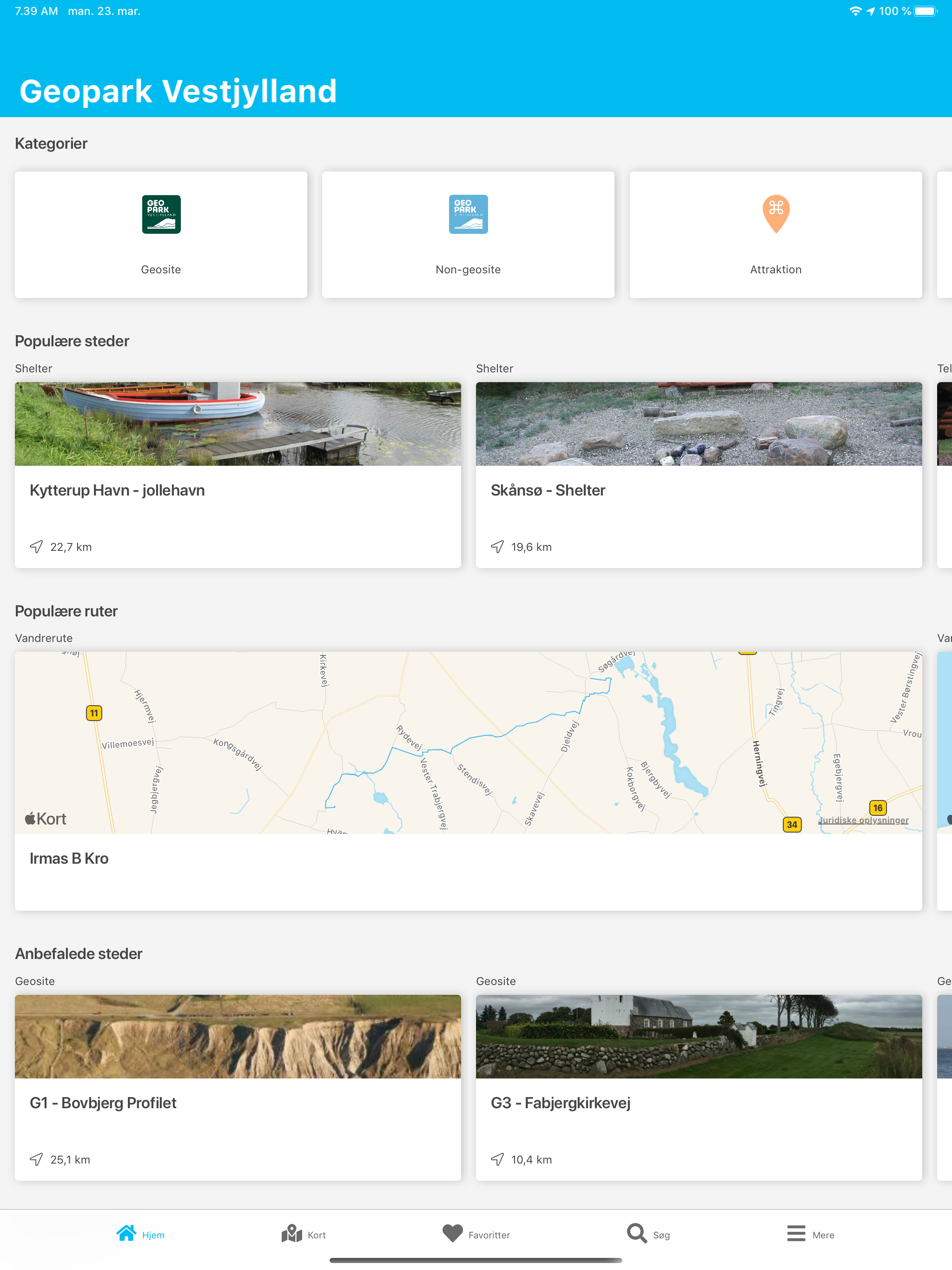Open the Geosite category icon
Screen dimensions: 952x1270
pyautogui.click(x=161, y=214)
